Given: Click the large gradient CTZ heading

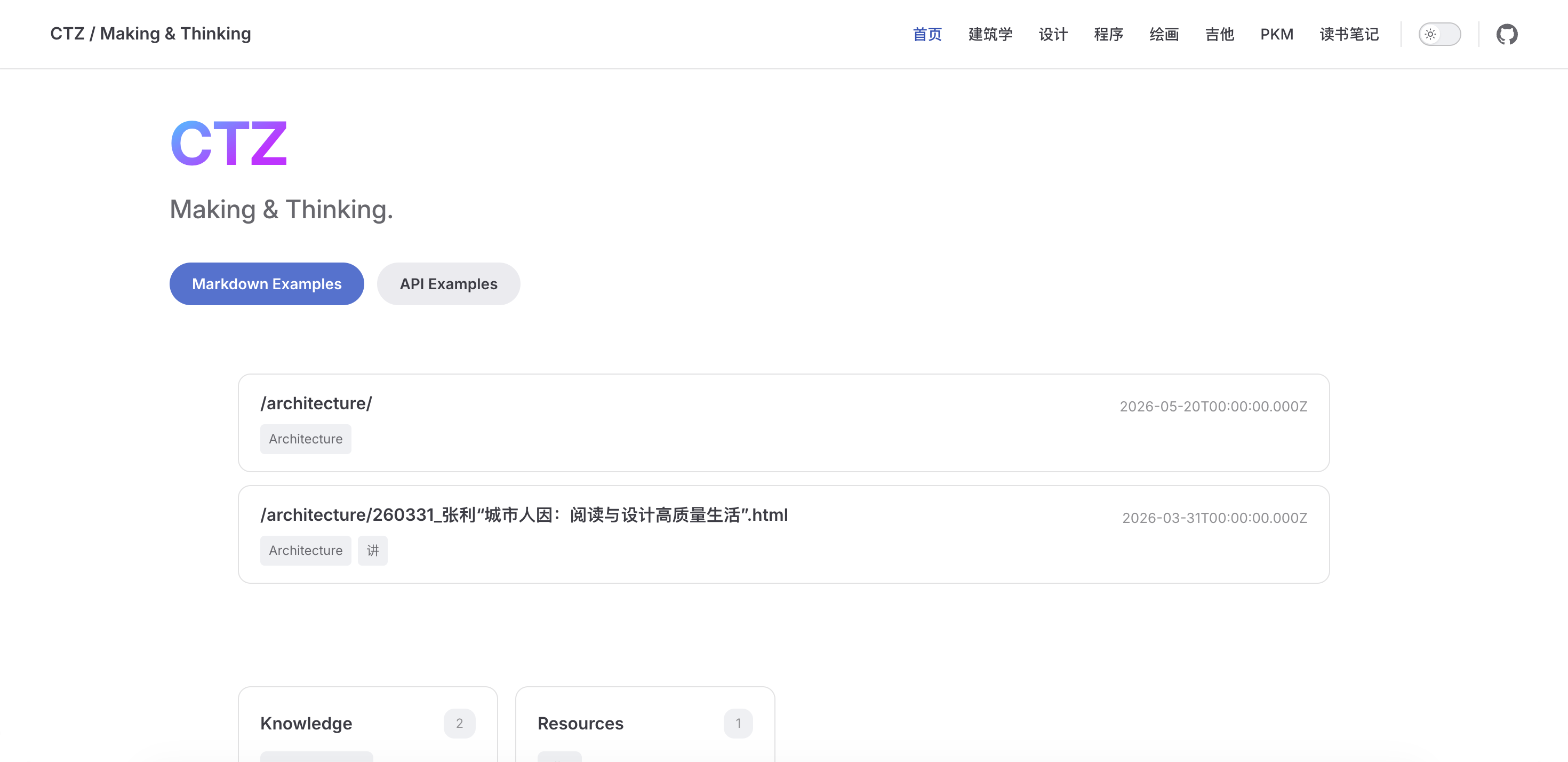Looking at the screenshot, I should [228, 144].
